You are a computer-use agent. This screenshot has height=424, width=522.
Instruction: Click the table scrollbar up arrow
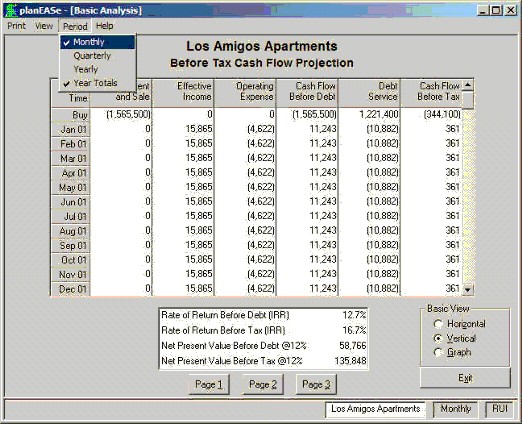point(468,85)
